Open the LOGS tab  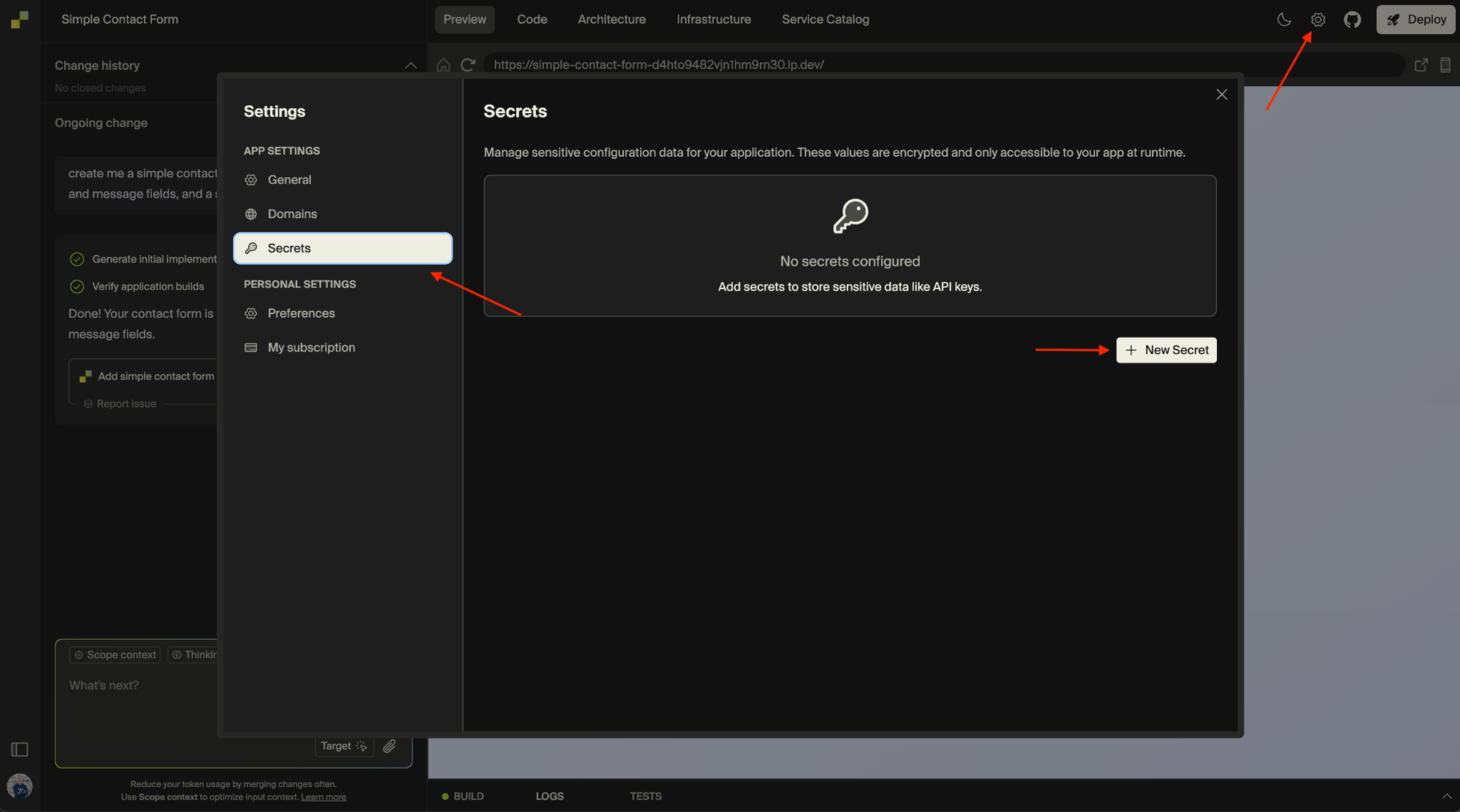550,796
